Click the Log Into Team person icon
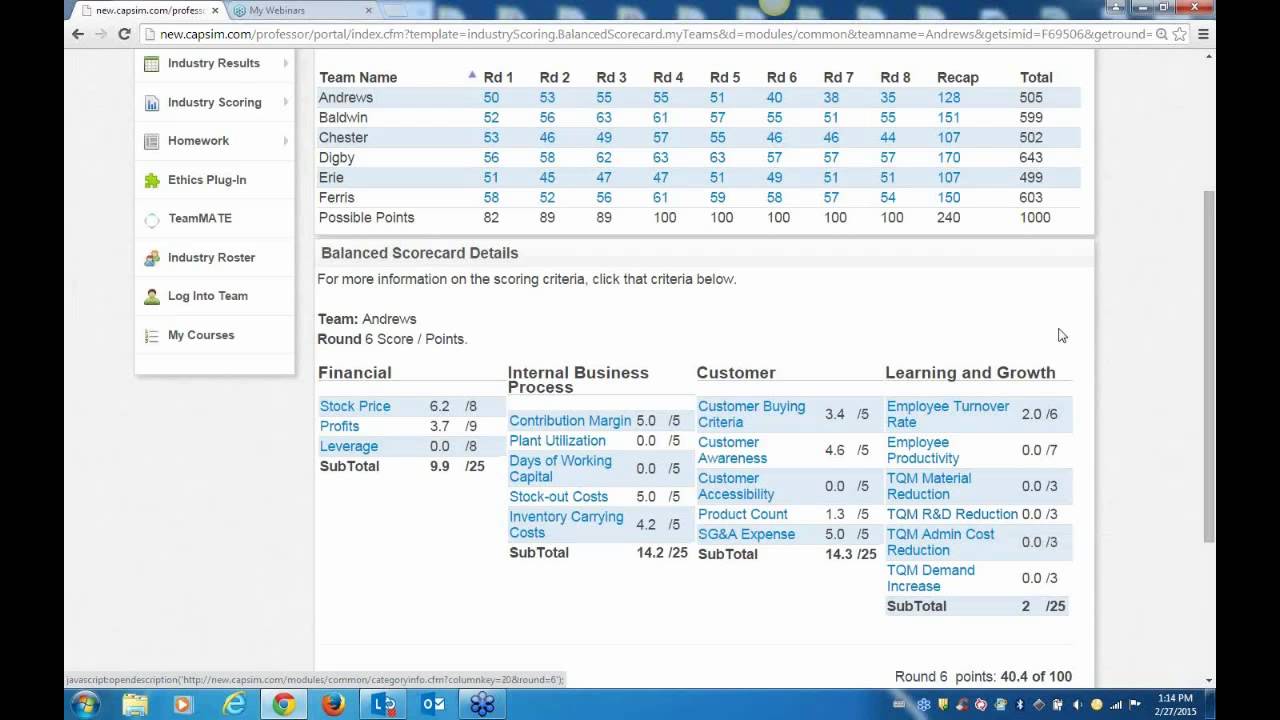Image resolution: width=1280 pixels, height=720 pixels. (152, 296)
